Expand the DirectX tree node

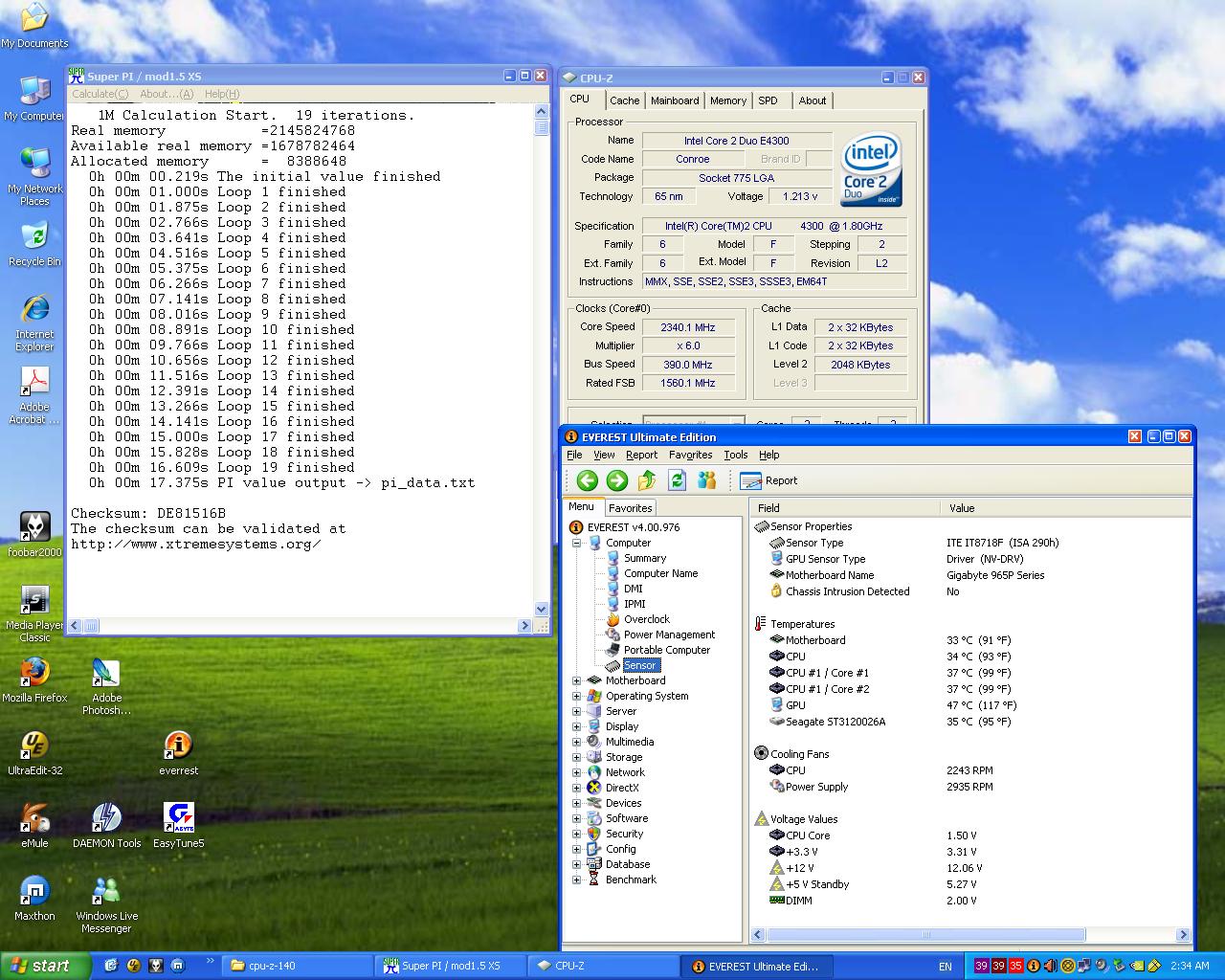click(x=577, y=788)
